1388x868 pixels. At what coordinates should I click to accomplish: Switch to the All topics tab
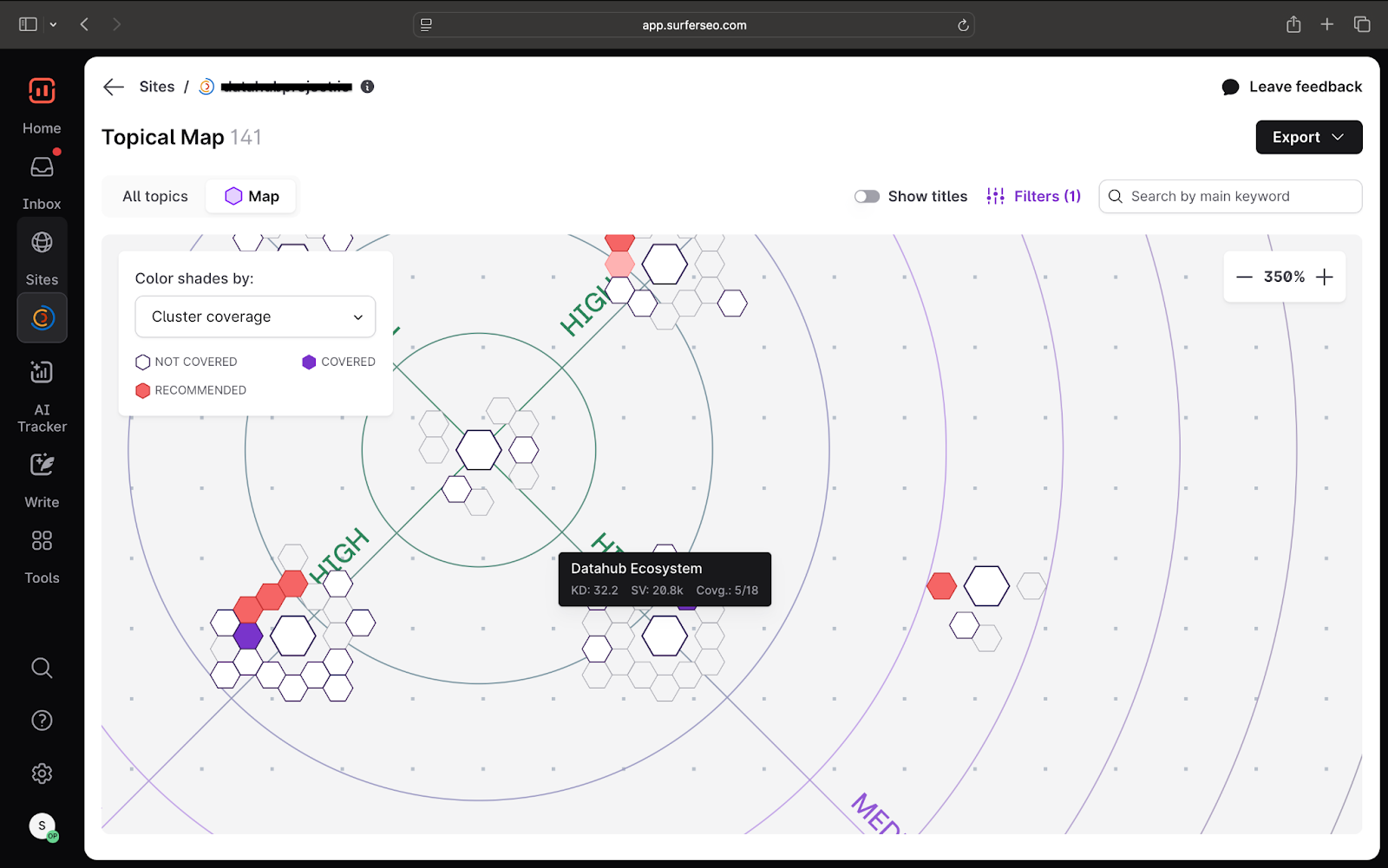coord(155,197)
